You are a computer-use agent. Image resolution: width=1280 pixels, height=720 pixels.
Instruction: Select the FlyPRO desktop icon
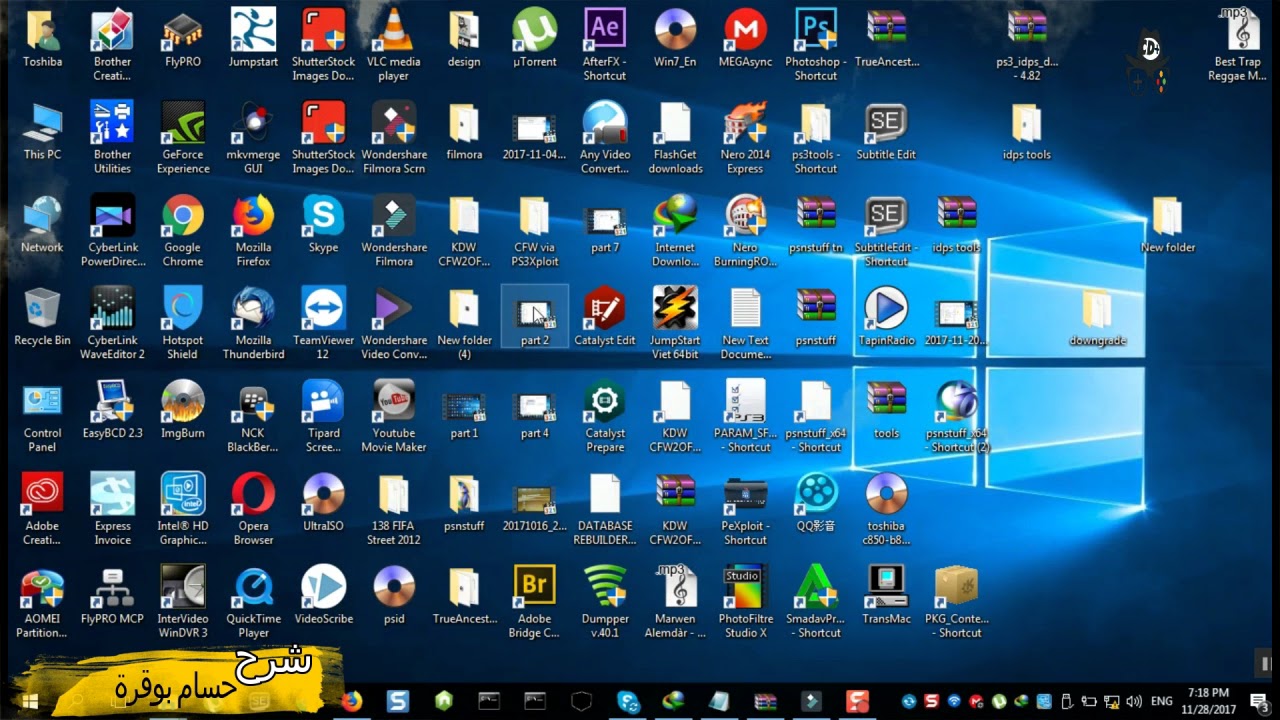point(183,30)
